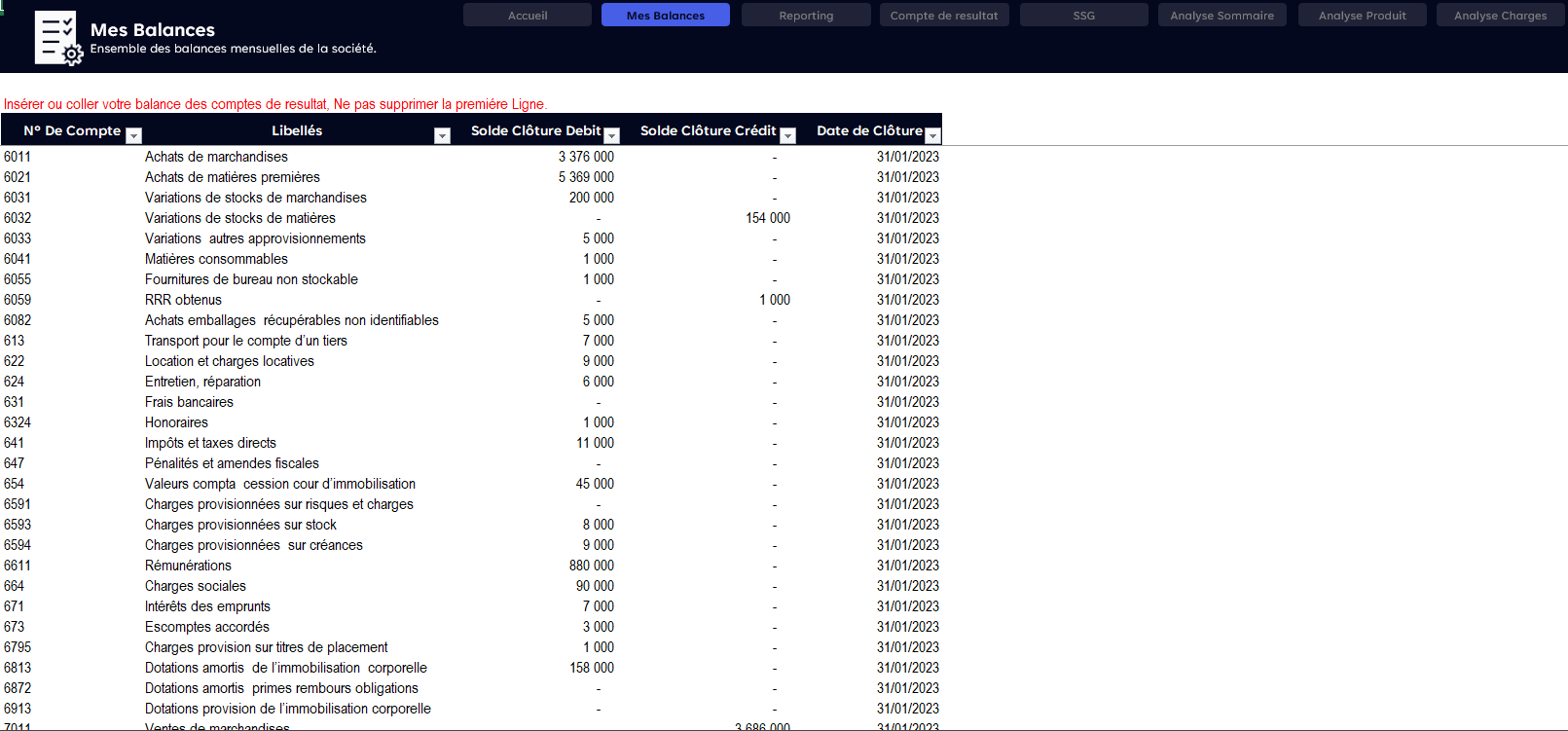The image size is (1568, 731).
Task: Select the debit value 880 000
Action: click(x=592, y=566)
